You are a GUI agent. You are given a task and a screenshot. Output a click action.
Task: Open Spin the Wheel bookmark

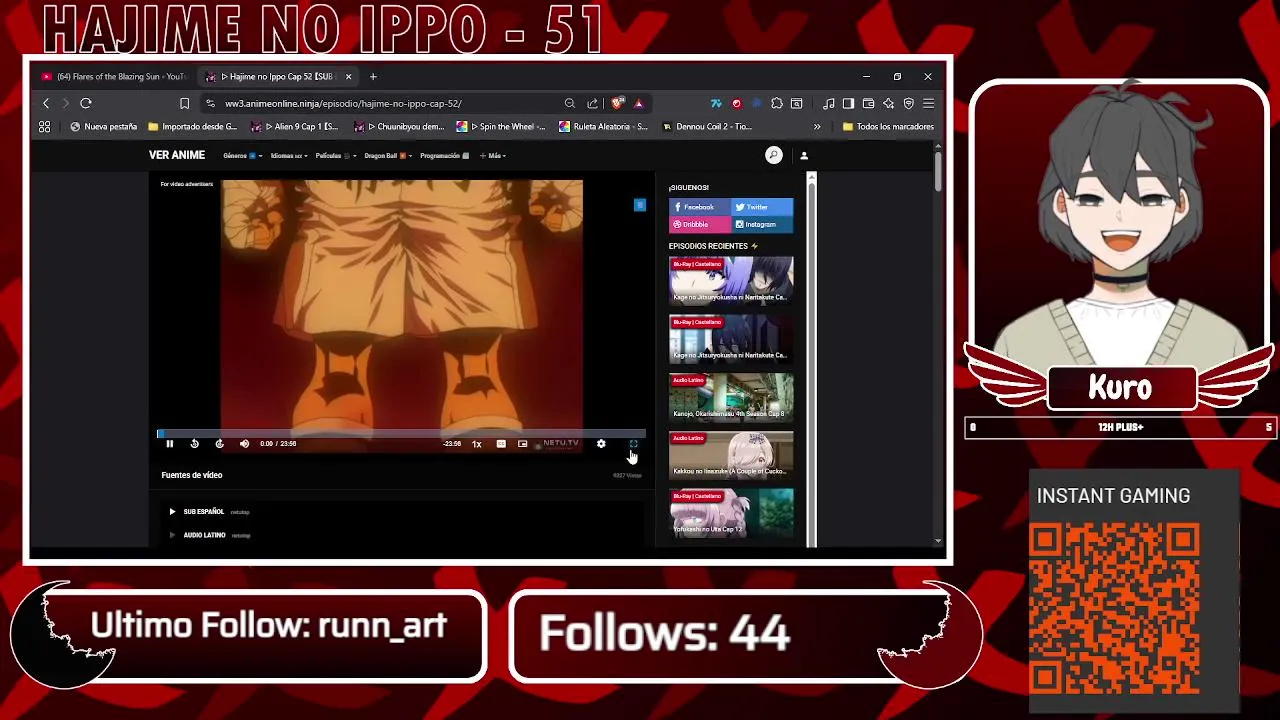pos(501,126)
